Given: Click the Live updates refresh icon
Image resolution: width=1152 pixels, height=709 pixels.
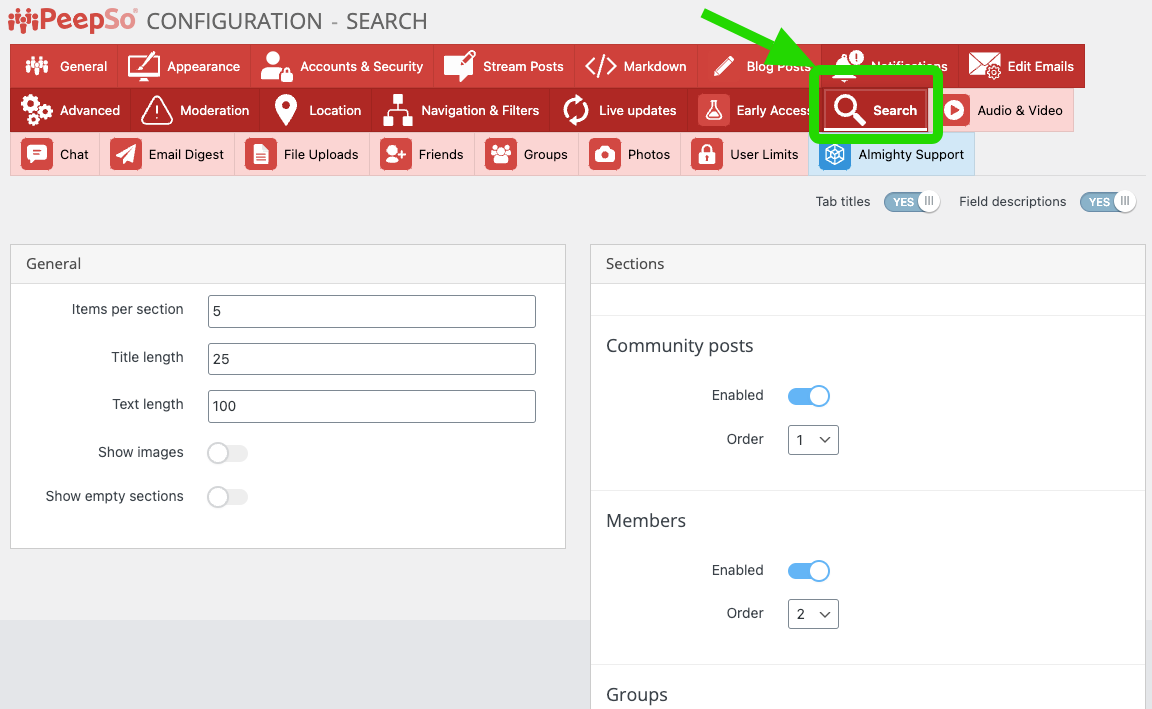Looking at the screenshot, I should coord(576,110).
